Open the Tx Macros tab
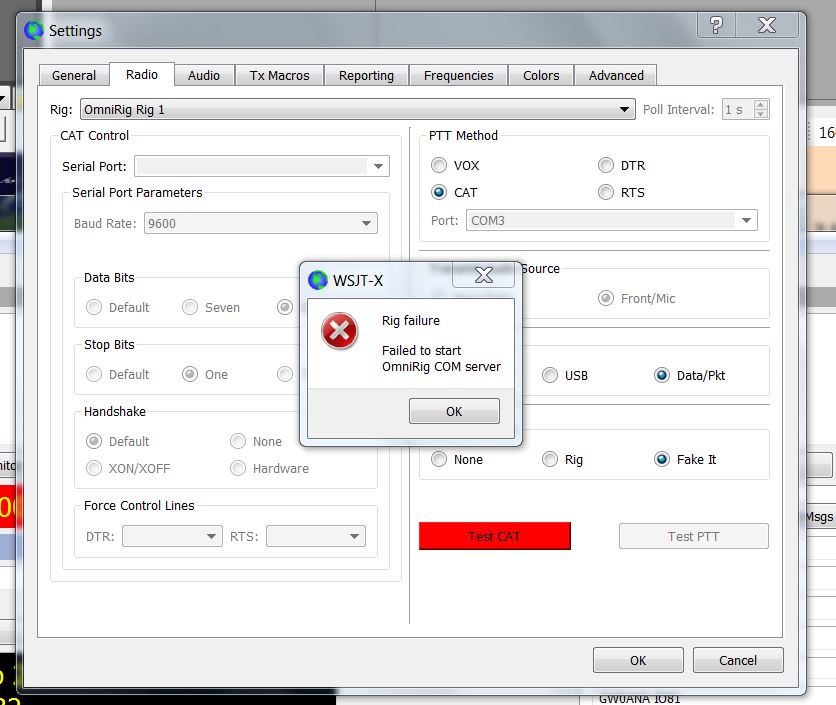836x705 pixels. [279, 75]
